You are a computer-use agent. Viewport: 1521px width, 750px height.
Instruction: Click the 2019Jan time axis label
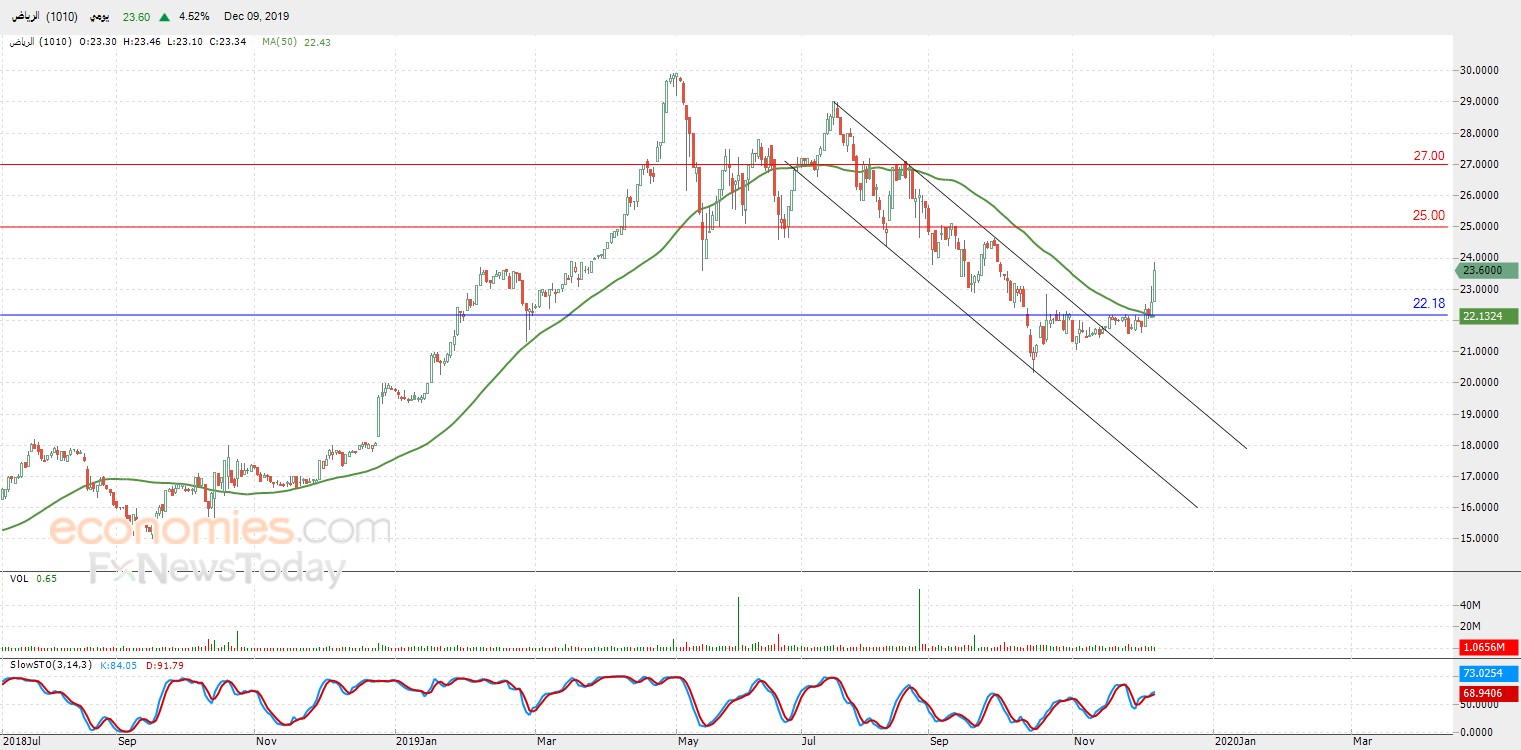pyautogui.click(x=415, y=742)
